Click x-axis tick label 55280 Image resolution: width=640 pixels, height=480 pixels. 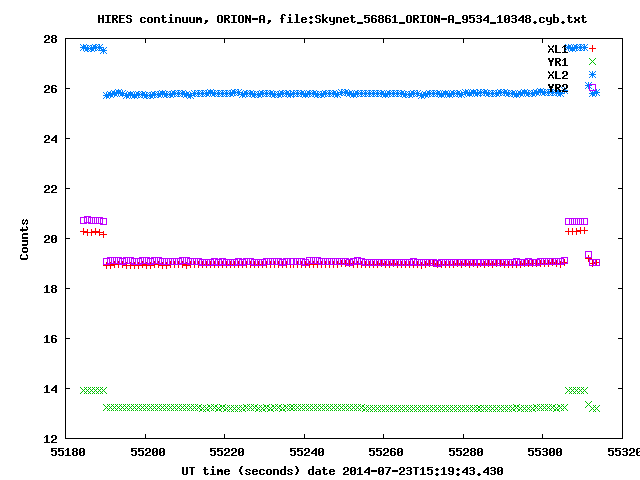465,452
